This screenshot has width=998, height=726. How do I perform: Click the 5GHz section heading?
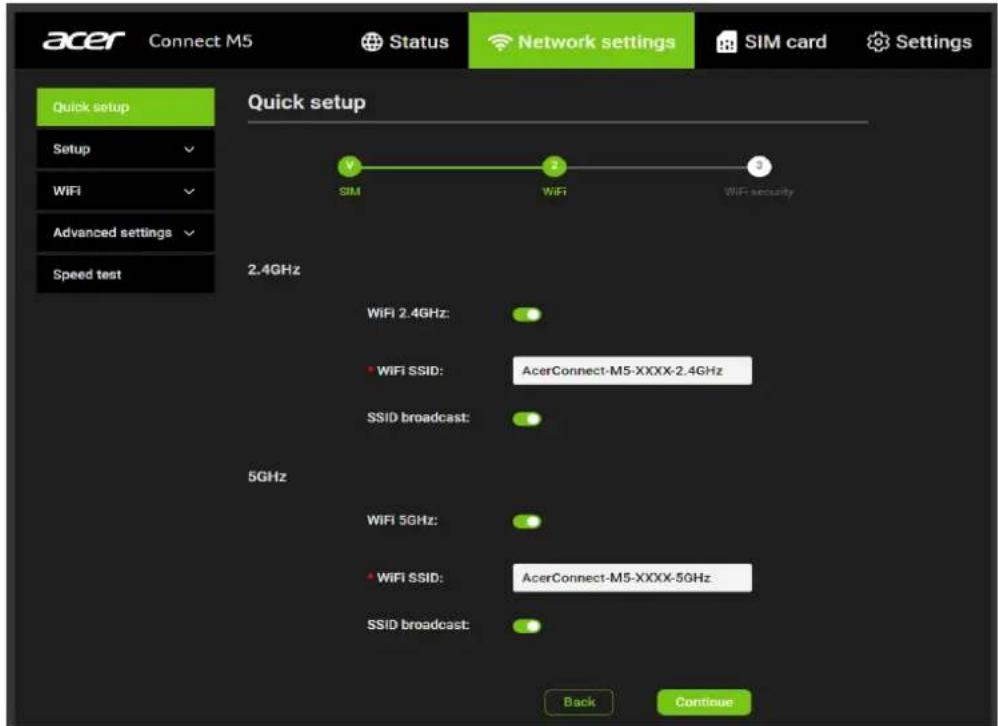click(x=267, y=477)
